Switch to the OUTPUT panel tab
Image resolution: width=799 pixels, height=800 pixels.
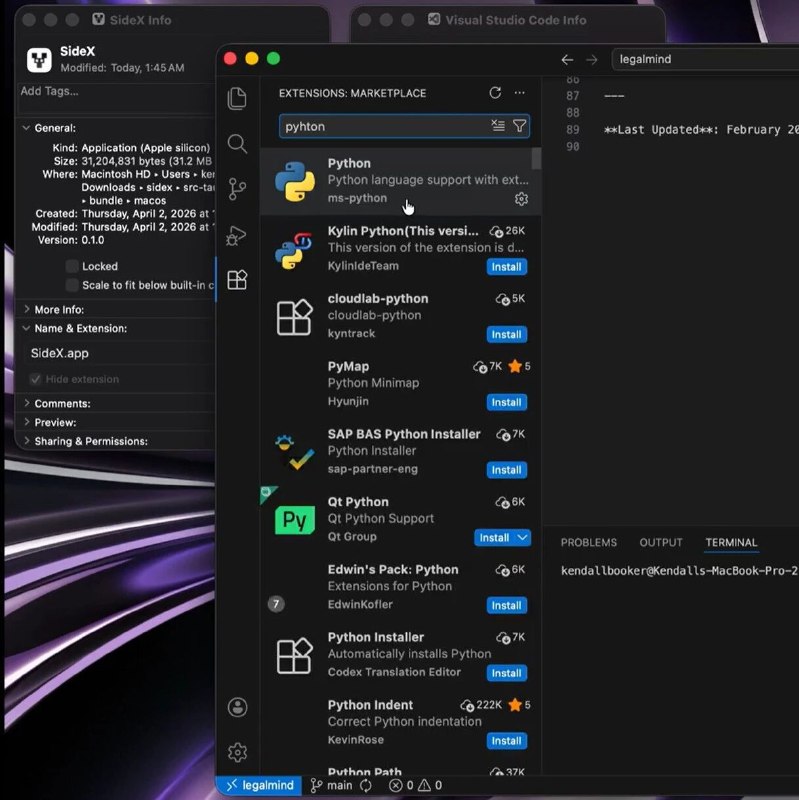point(661,542)
